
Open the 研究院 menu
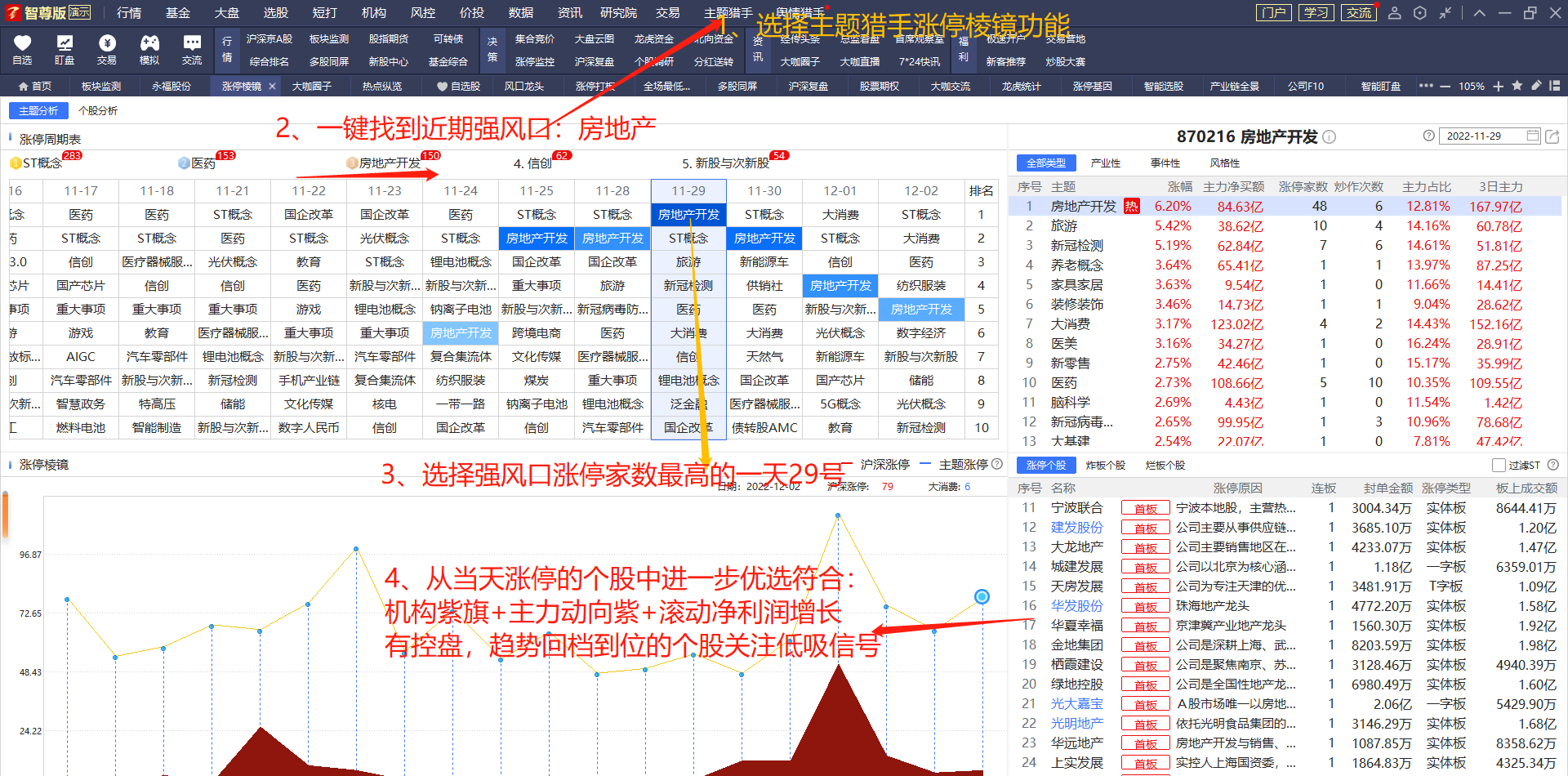619,13
